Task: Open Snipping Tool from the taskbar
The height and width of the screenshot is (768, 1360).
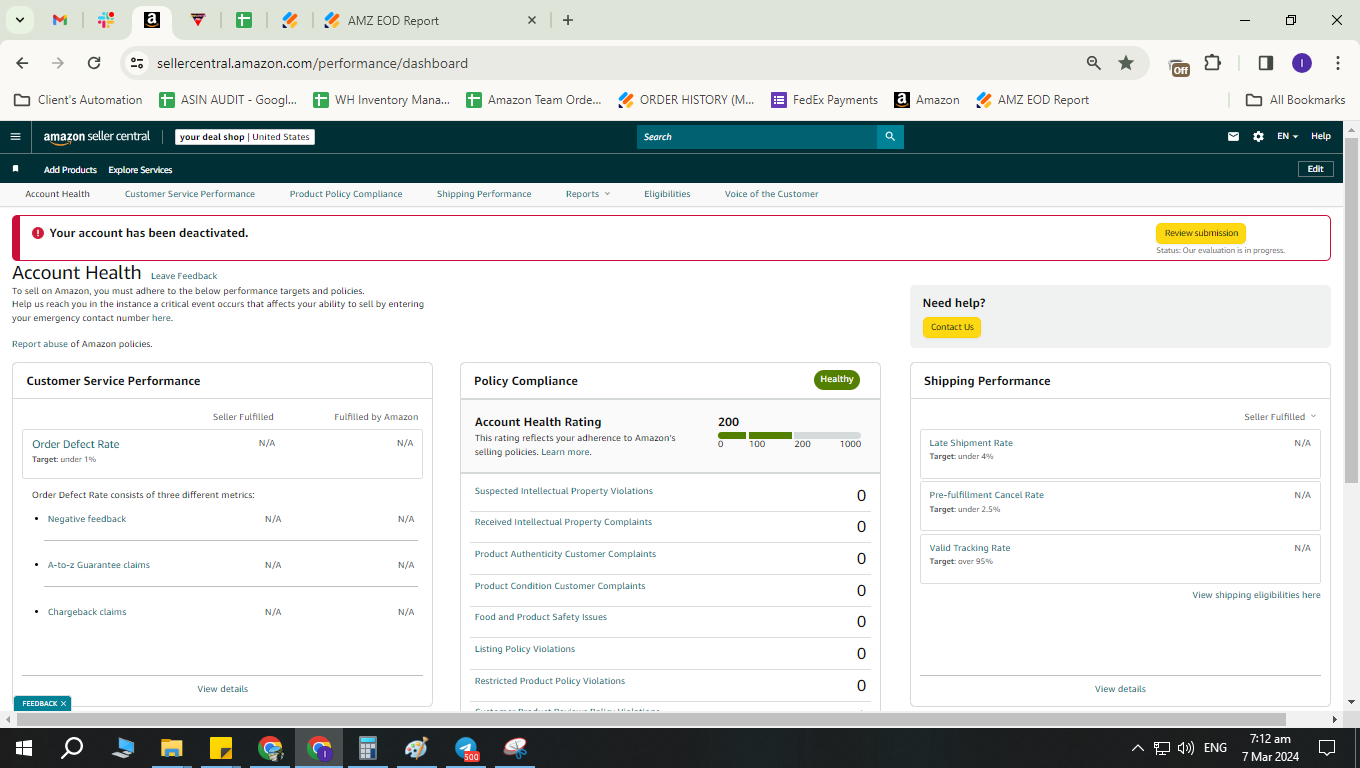Action: point(515,748)
